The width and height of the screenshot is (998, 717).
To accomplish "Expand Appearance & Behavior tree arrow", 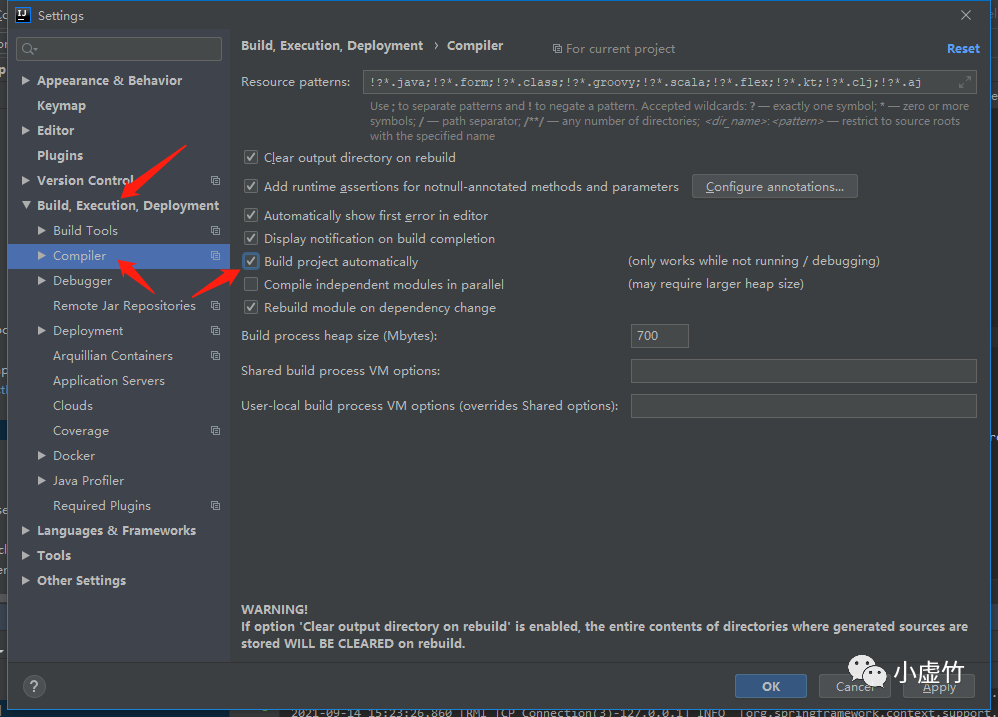I will tap(25, 81).
